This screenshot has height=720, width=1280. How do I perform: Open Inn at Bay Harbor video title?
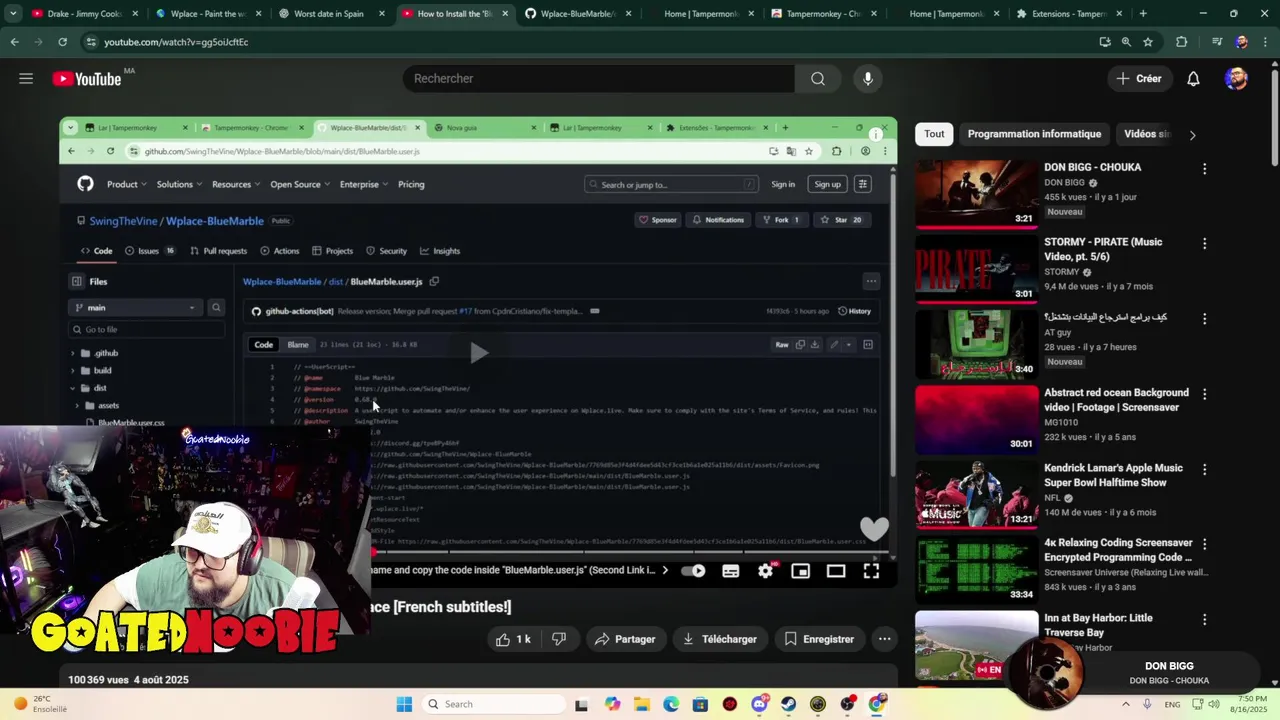pos(1098,625)
